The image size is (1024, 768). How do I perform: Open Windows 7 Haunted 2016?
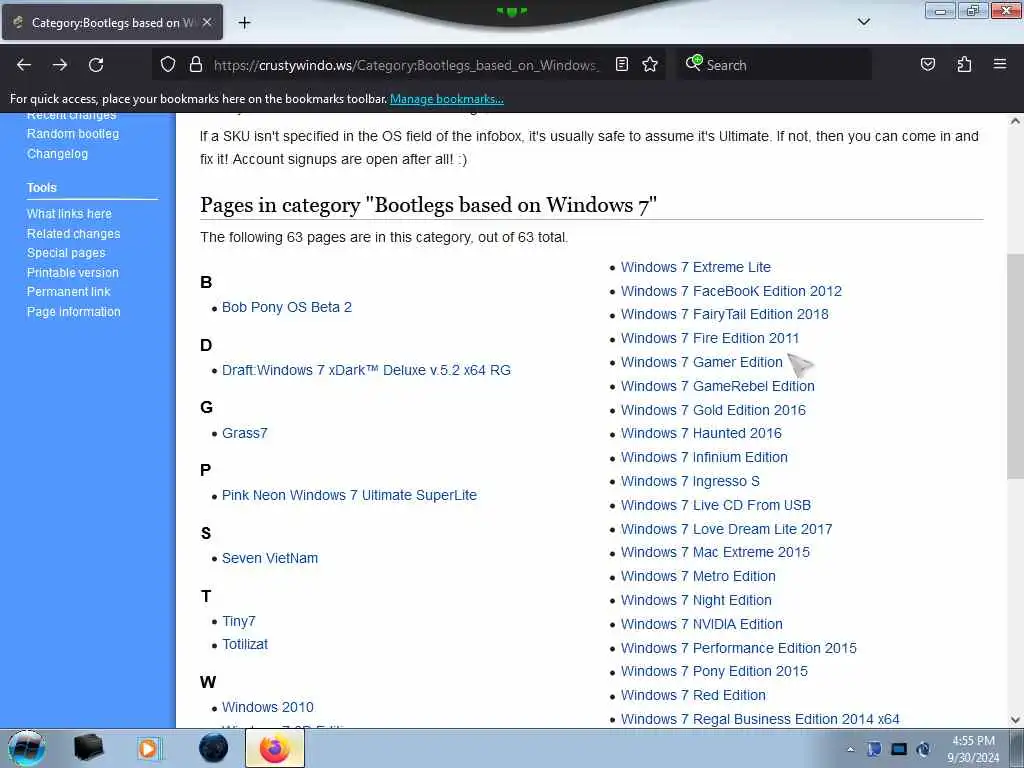(x=701, y=433)
